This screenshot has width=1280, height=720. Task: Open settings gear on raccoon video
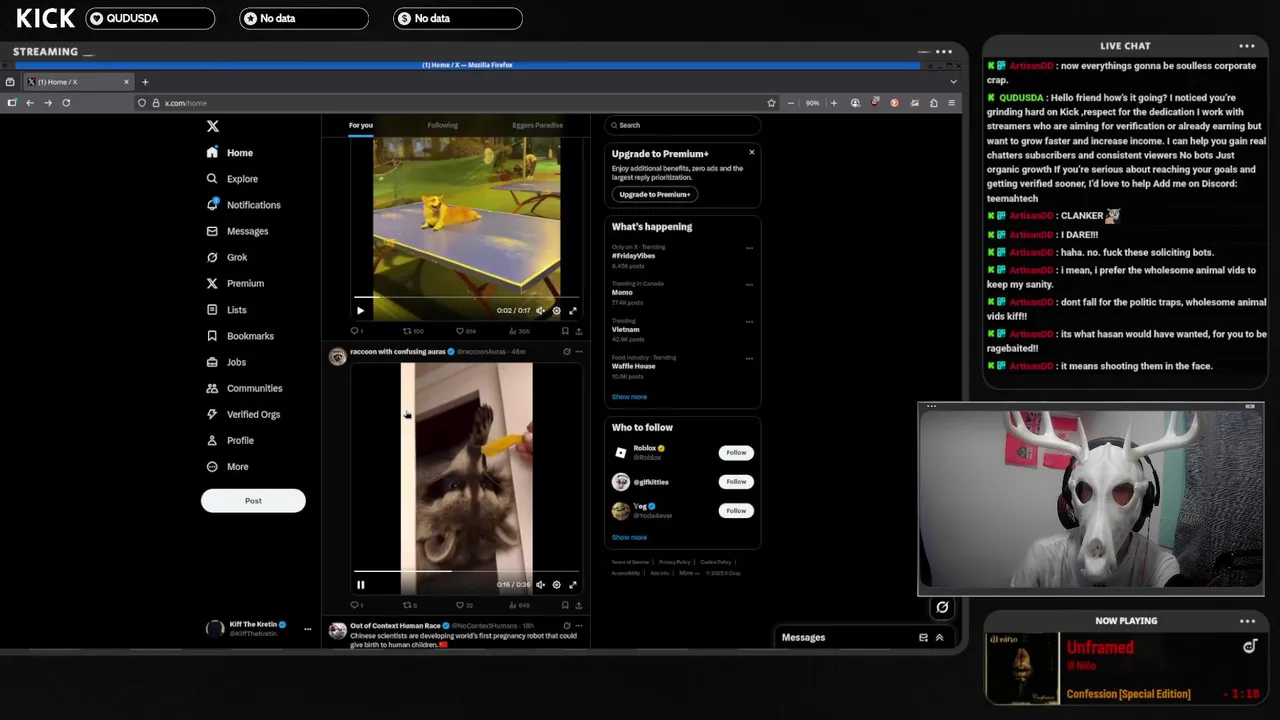(557, 585)
